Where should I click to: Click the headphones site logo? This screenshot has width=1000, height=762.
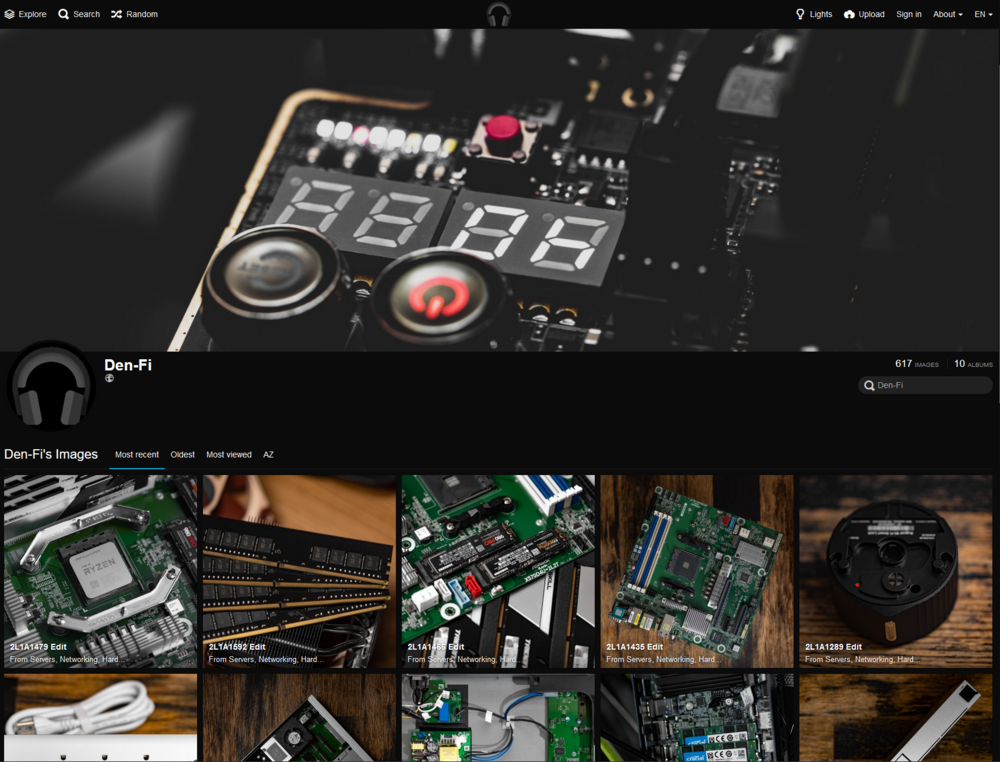click(498, 14)
